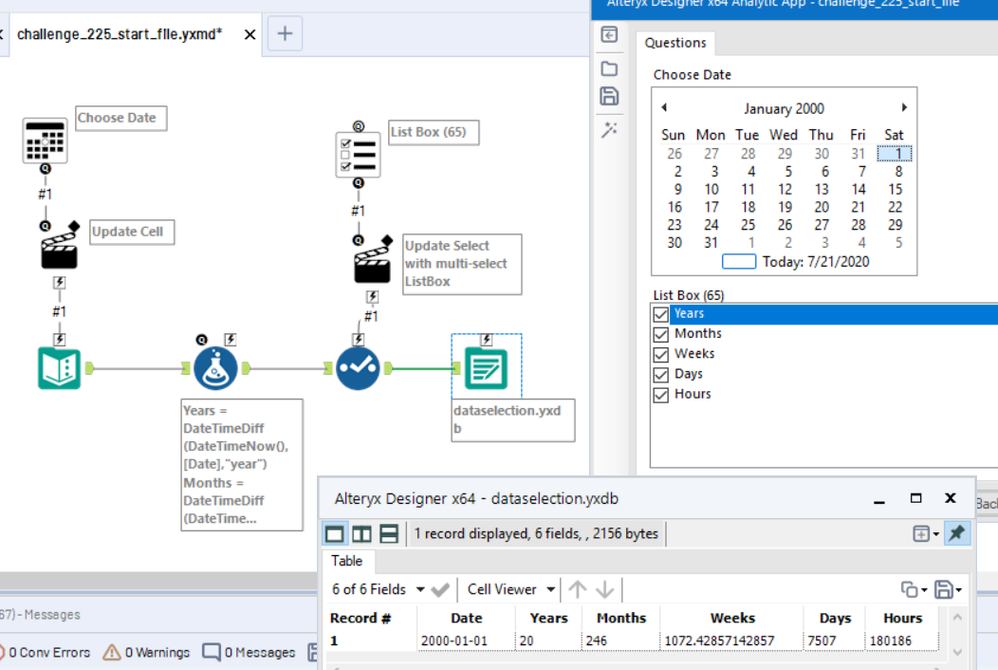Select January 20 in calendar
Screen dimensions: 998x670
tap(822, 207)
